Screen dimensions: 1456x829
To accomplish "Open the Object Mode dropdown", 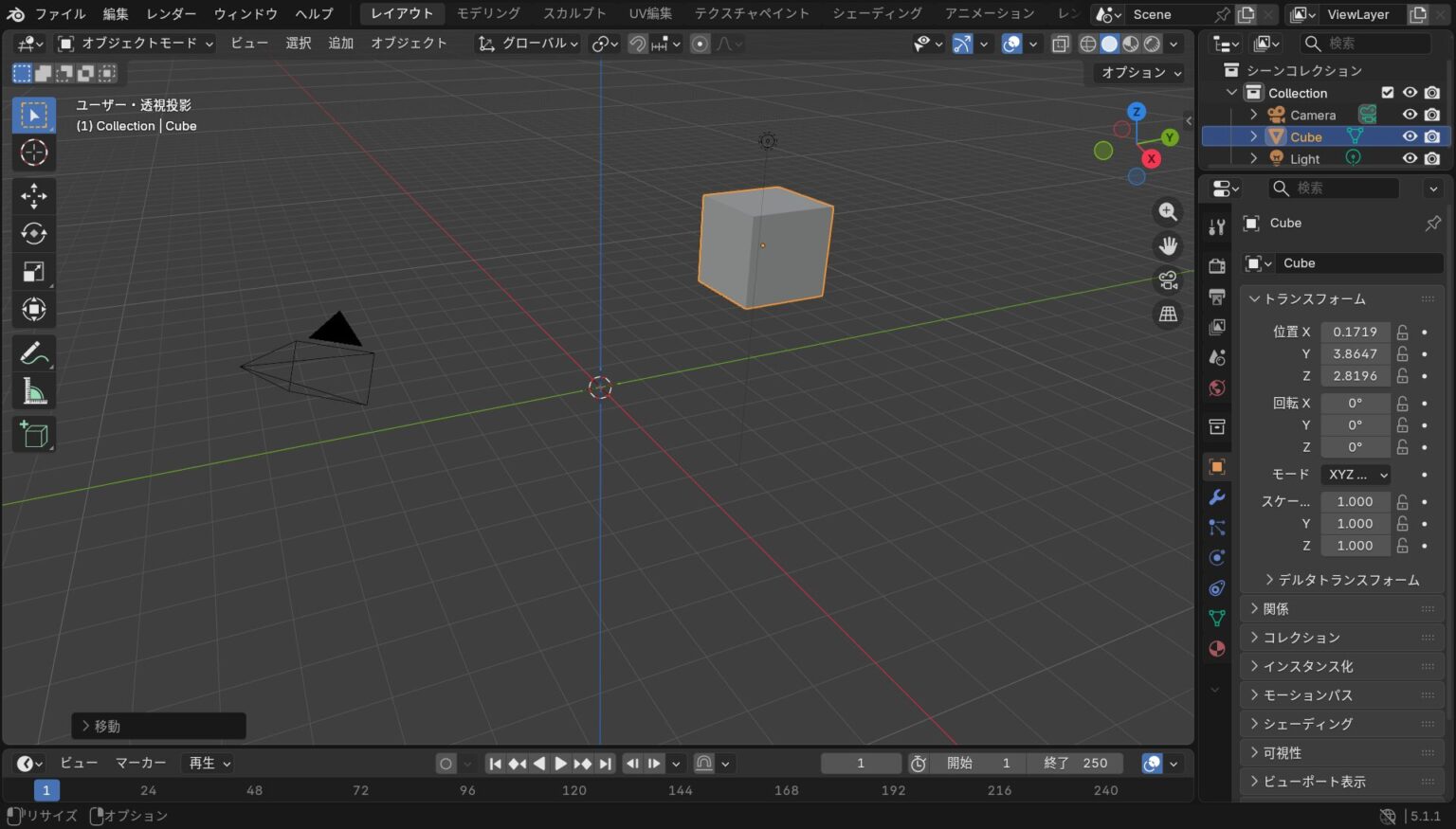I will pos(136,44).
